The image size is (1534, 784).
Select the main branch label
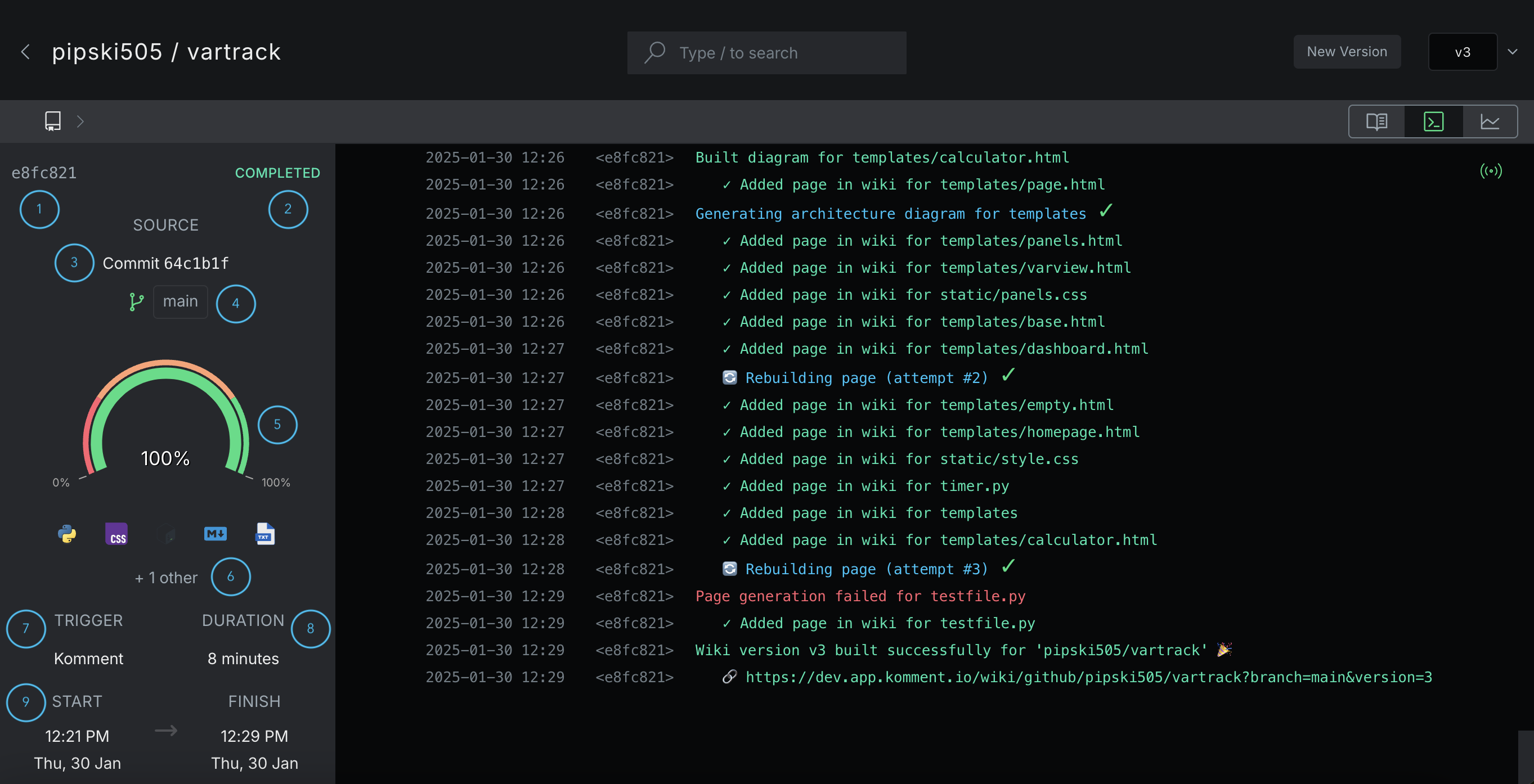click(179, 300)
